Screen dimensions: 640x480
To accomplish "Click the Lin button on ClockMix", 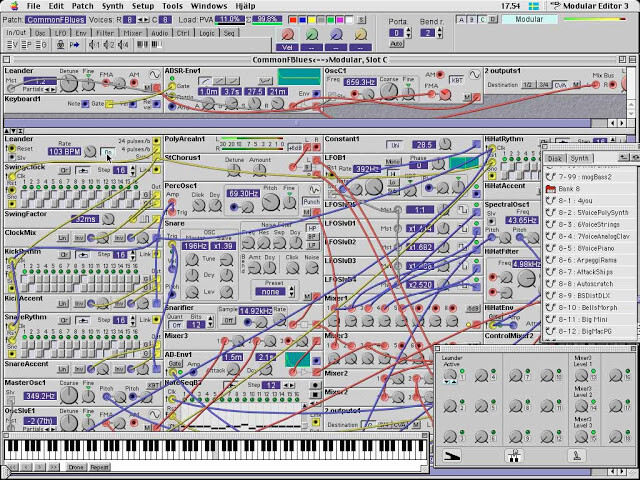I will (62, 238).
